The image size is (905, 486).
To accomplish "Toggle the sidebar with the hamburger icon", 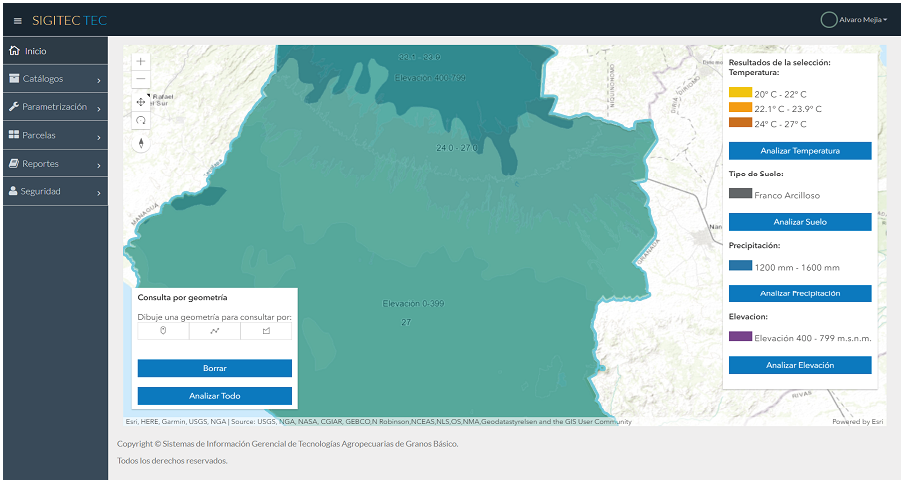I will click(17, 20).
